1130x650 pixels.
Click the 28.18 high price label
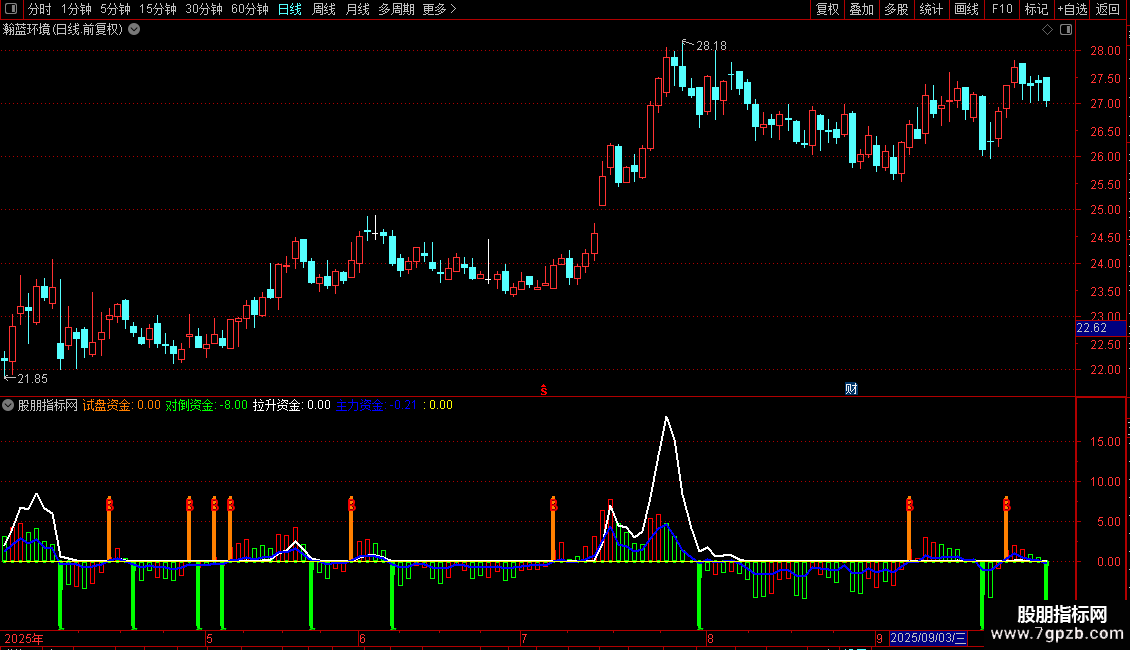711,46
